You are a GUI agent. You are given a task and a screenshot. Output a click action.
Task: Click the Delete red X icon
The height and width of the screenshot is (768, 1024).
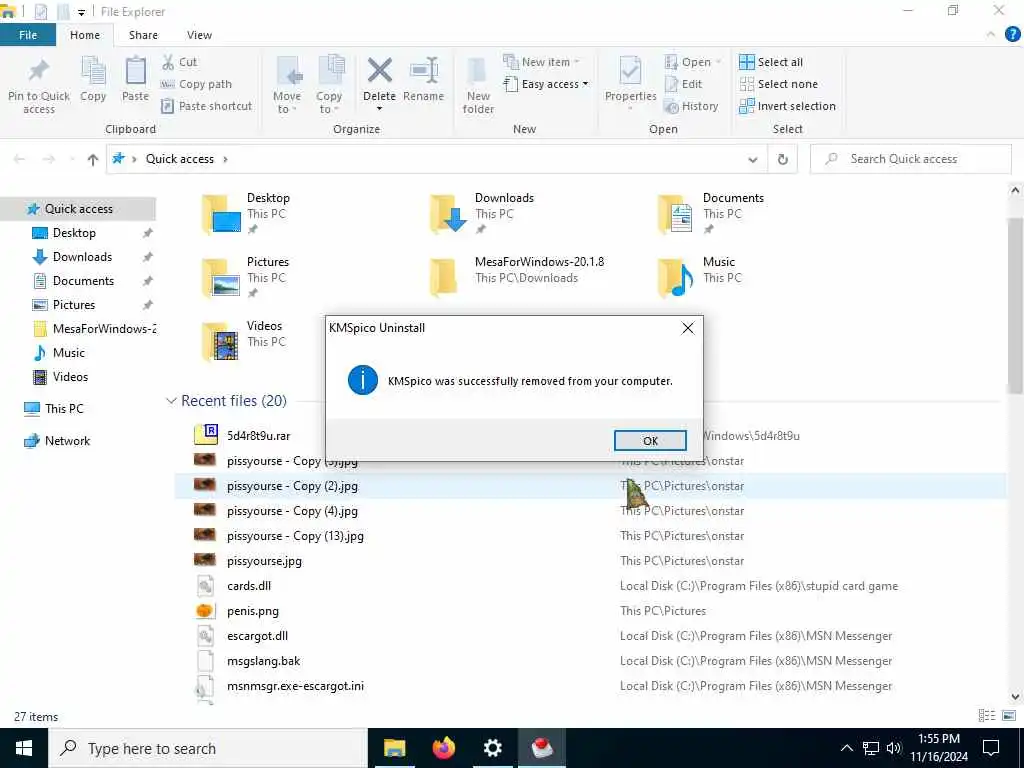coord(379,71)
